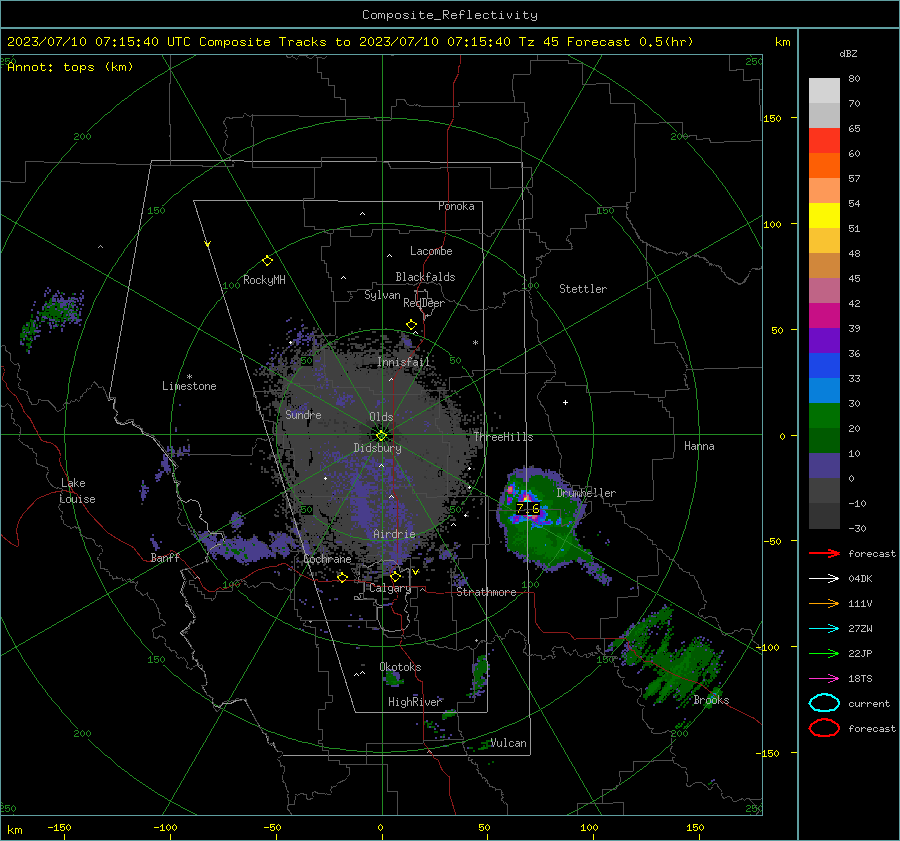The image size is (900, 841).
Task: Pick the purple 36-39 dBZ color swatch
Action: click(824, 341)
